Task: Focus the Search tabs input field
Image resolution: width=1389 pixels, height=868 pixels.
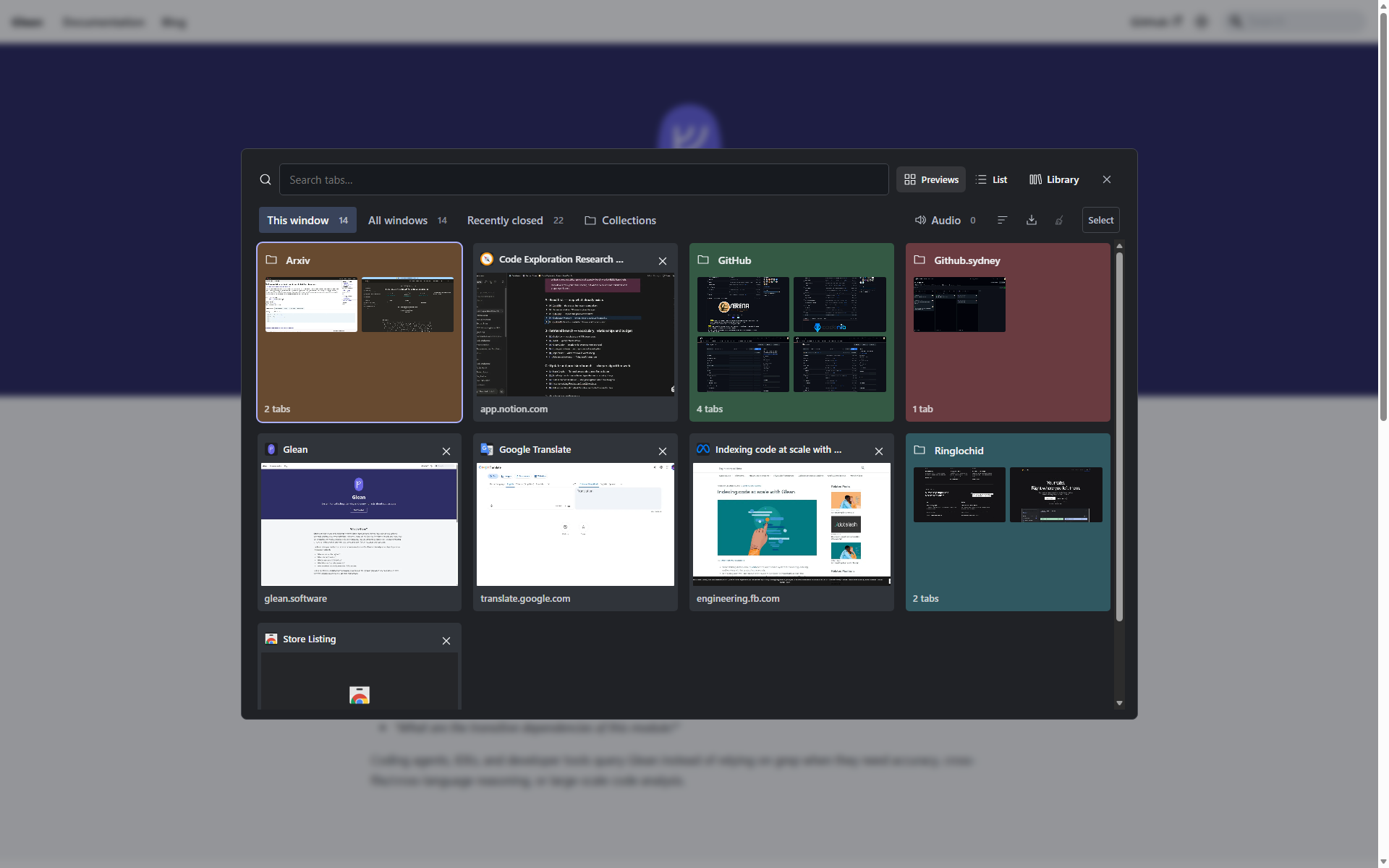Action: tap(584, 179)
